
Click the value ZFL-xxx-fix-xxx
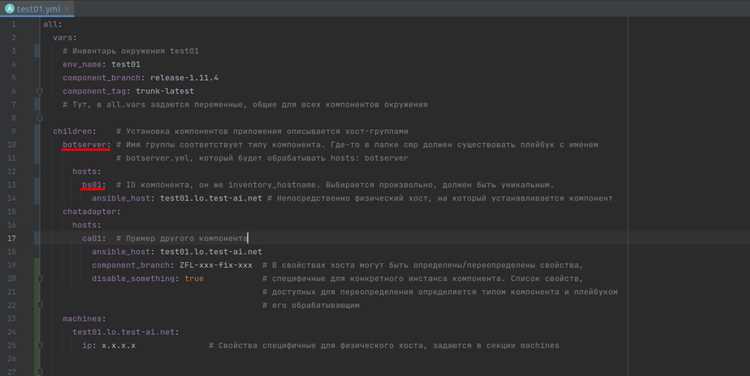[x=216, y=265]
